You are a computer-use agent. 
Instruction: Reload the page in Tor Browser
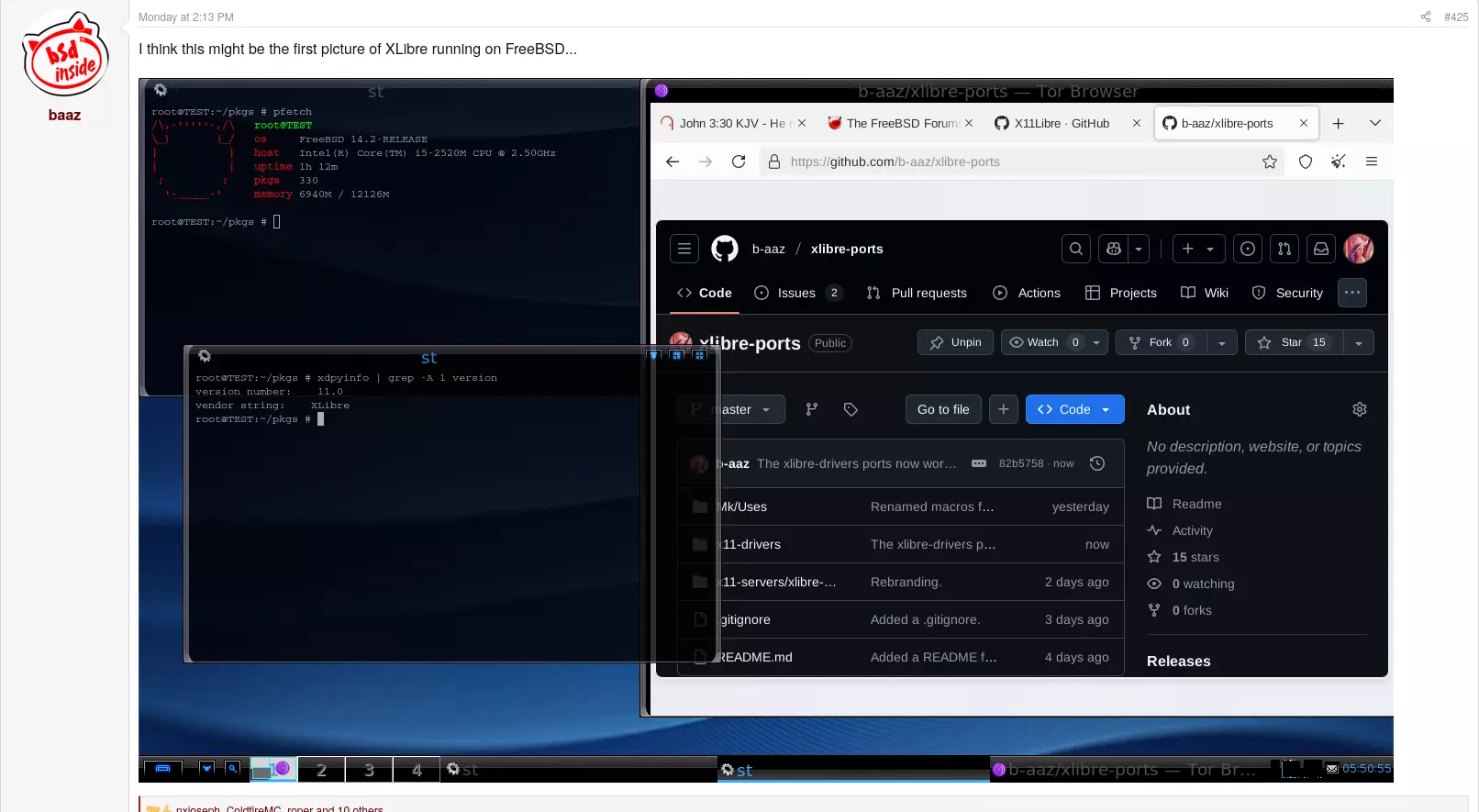739,161
